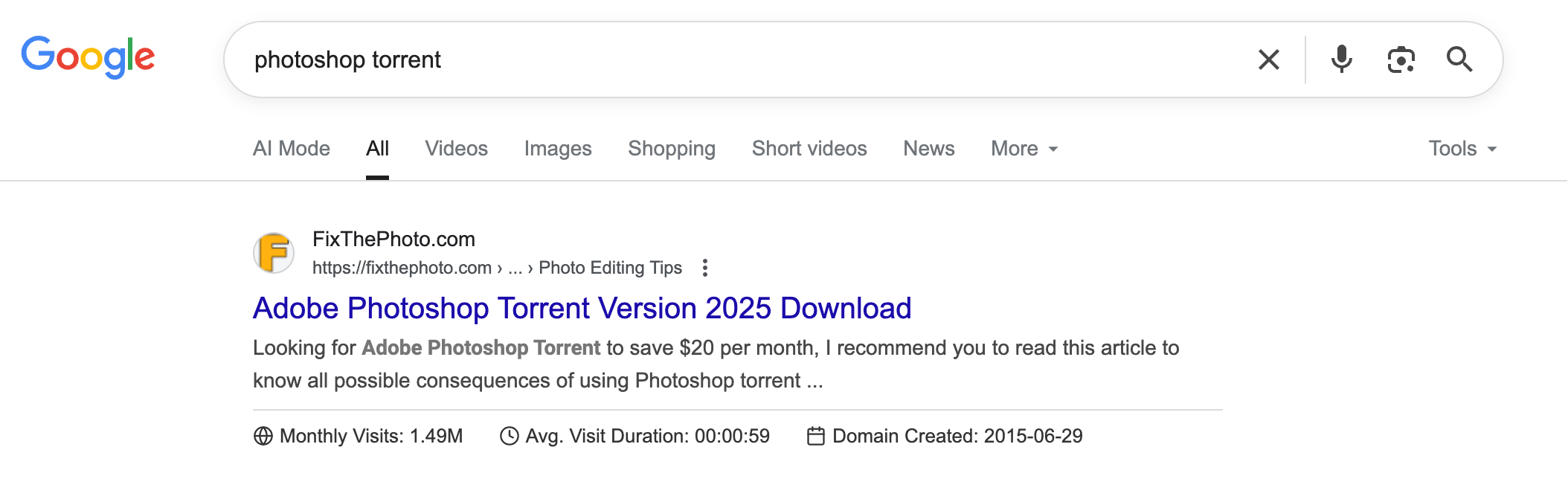This screenshot has width=1568, height=479.
Task: Open the Adobe Photoshop Torrent Version 2025 Download link
Action: 582,308
